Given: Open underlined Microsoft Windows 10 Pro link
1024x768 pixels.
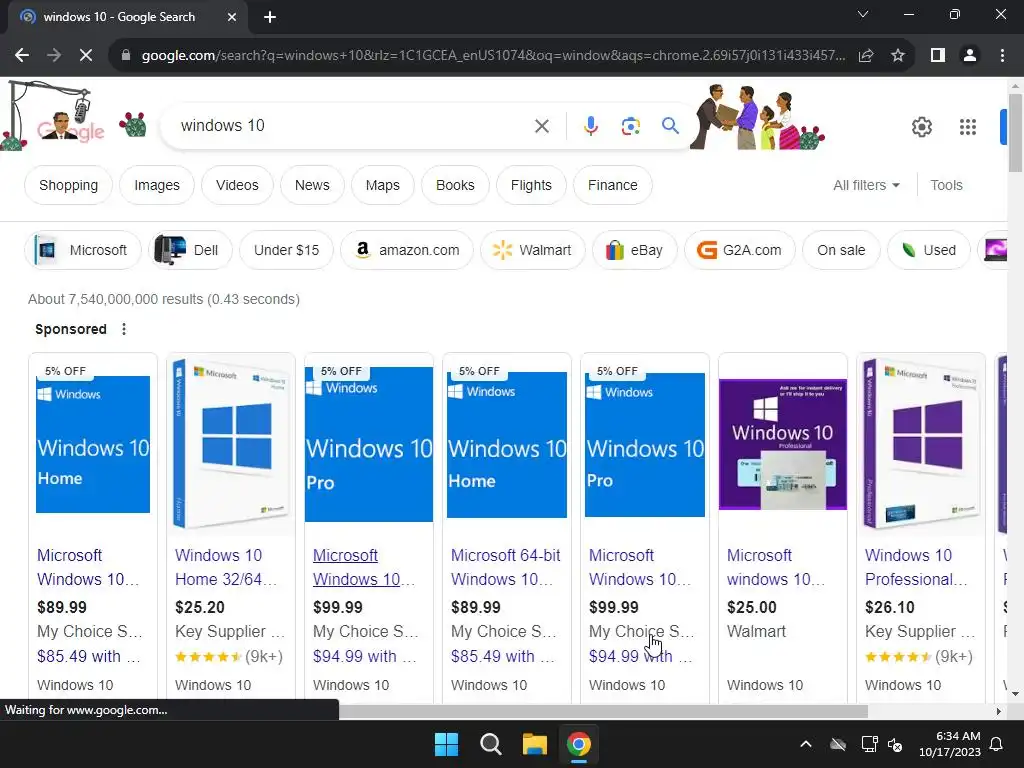Looking at the screenshot, I should [x=364, y=567].
